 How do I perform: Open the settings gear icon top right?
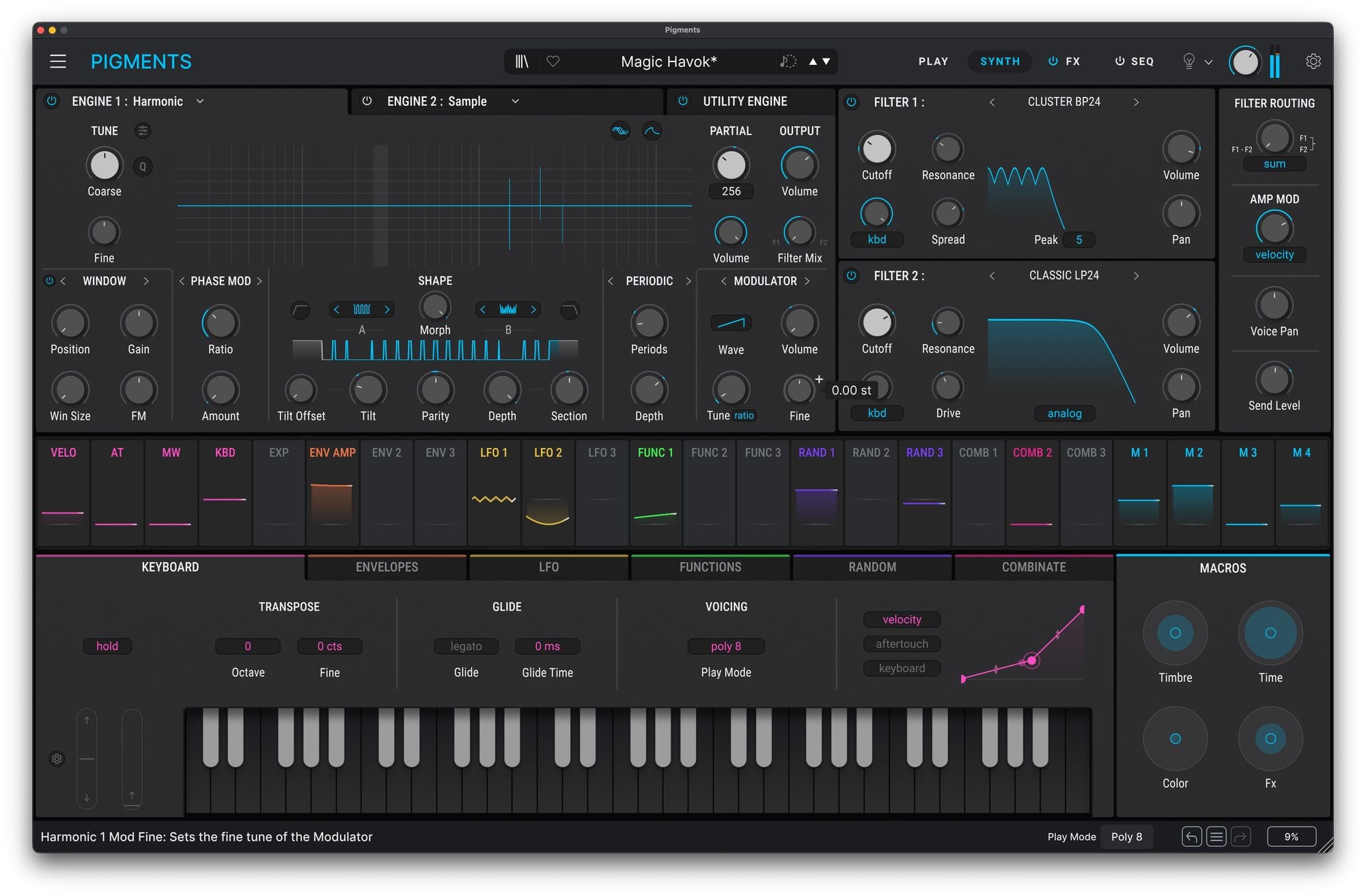click(x=1313, y=61)
